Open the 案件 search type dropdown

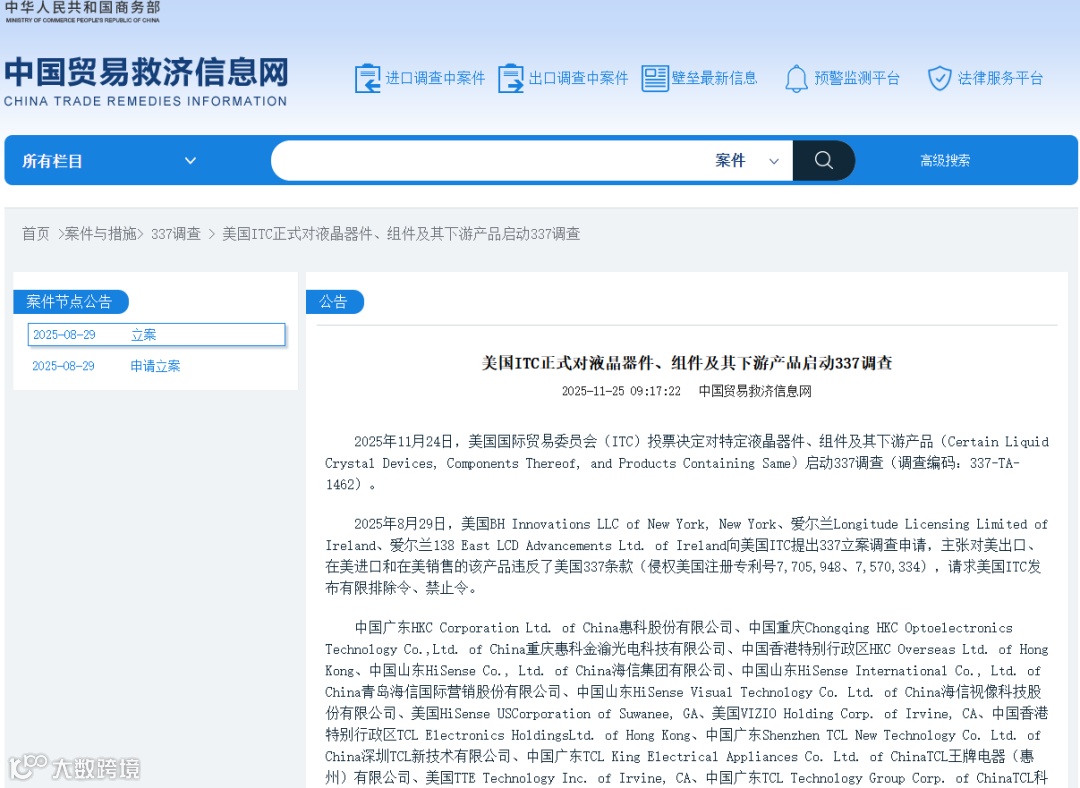(747, 160)
